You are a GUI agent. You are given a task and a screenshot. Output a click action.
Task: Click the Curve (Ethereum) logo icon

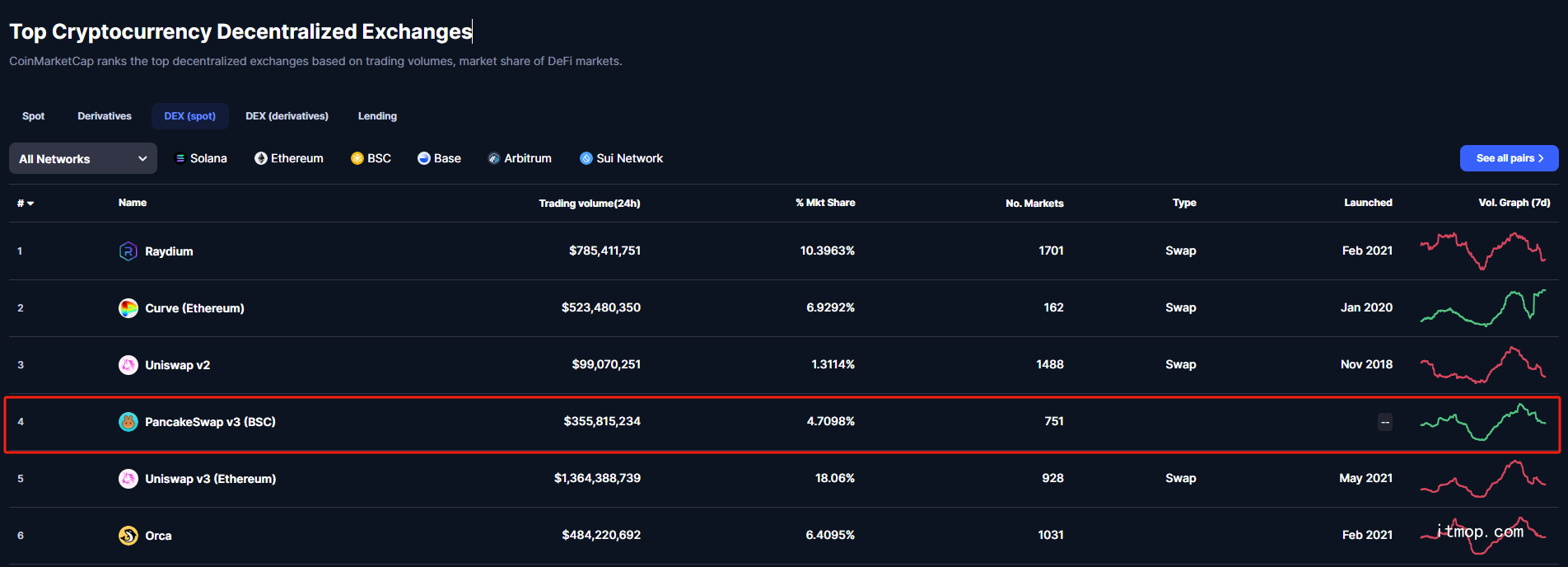pos(128,308)
